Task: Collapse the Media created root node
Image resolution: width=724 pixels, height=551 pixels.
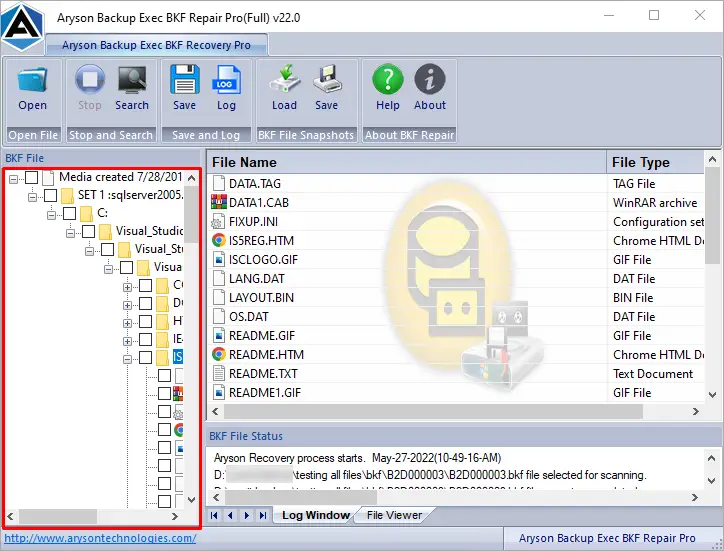Action: coord(13,179)
